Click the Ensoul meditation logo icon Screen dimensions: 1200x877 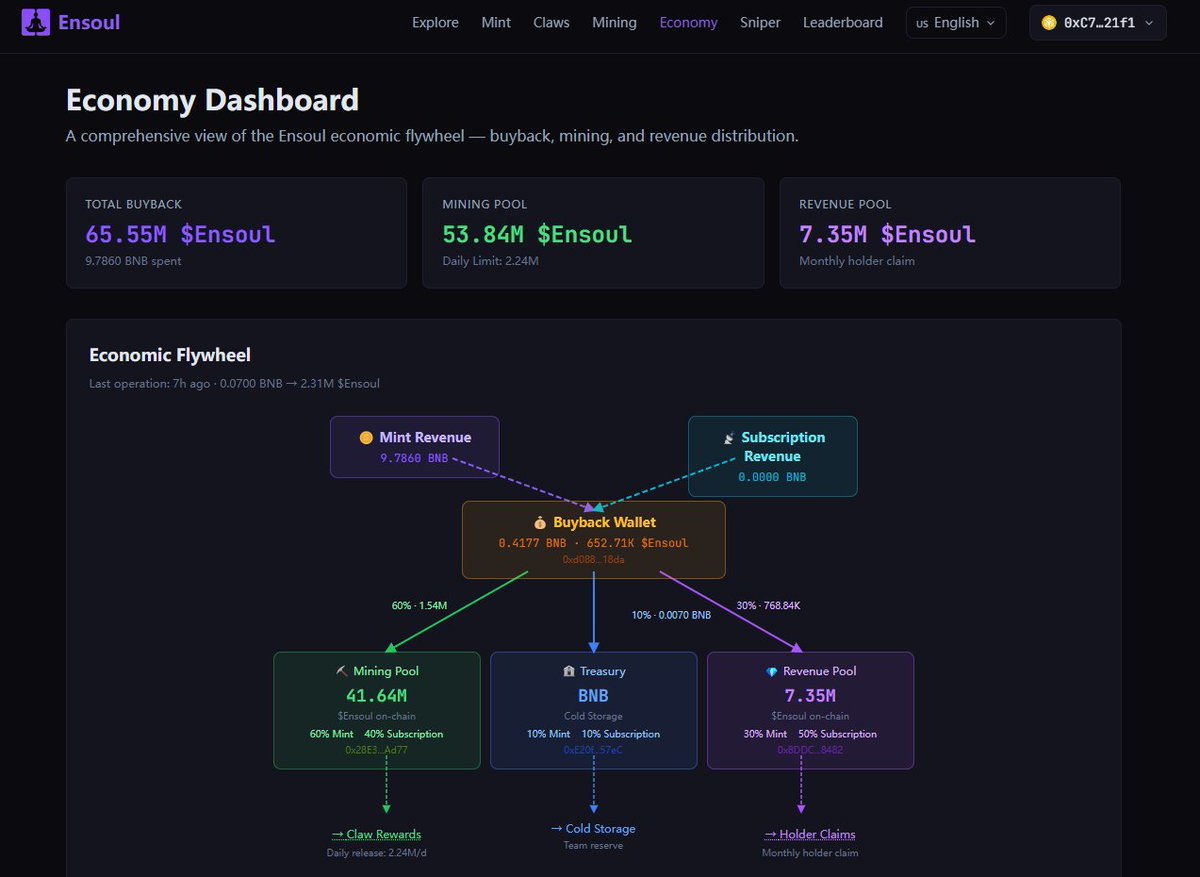tap(35, 22)
